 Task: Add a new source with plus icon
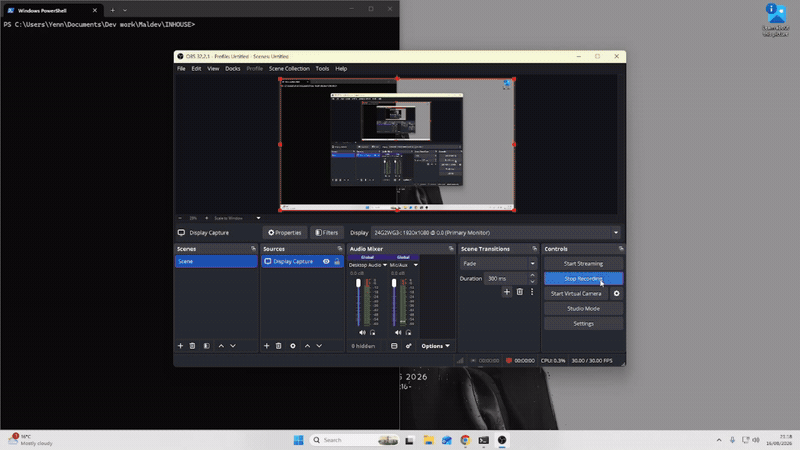(266, 346)
